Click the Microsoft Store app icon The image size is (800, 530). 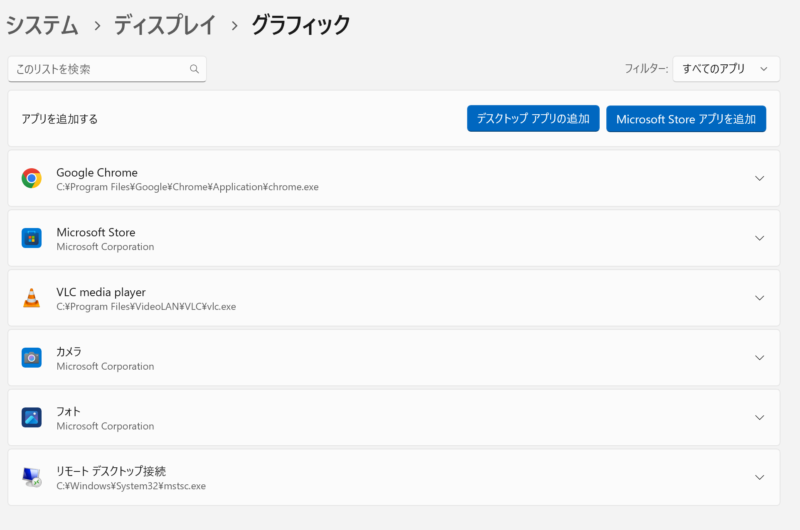[32, 238]
